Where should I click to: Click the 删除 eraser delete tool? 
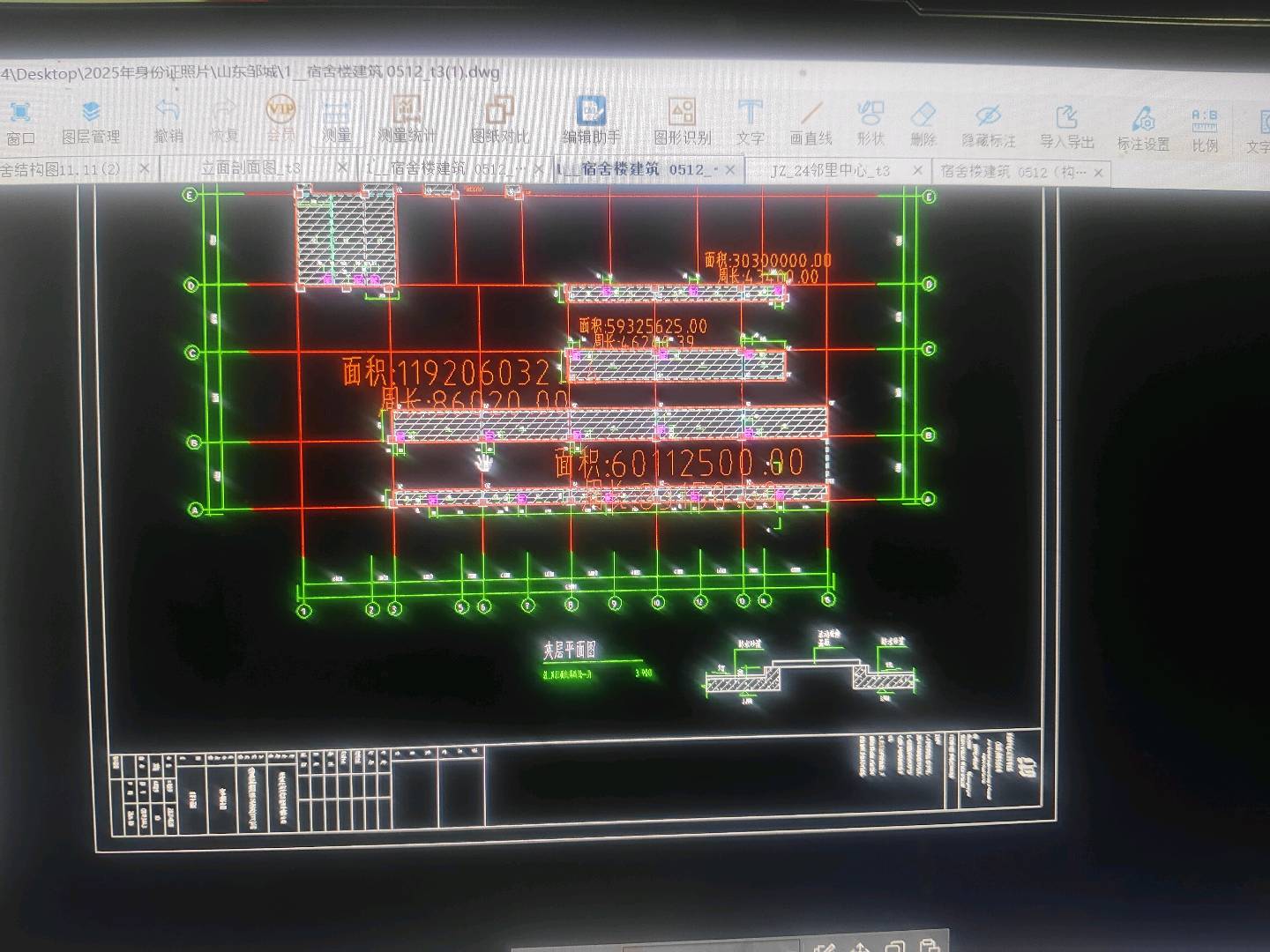923,124
